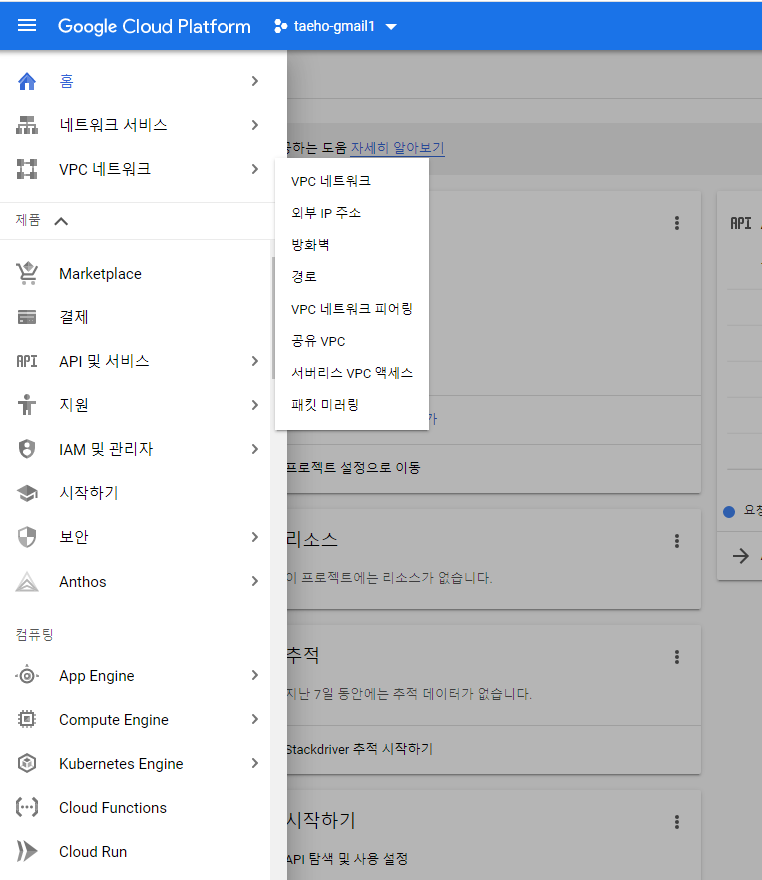This screenshot has width=762, height=880.
Task: Collapse the 제품 section chevron
Action: (x=61, y=221)
